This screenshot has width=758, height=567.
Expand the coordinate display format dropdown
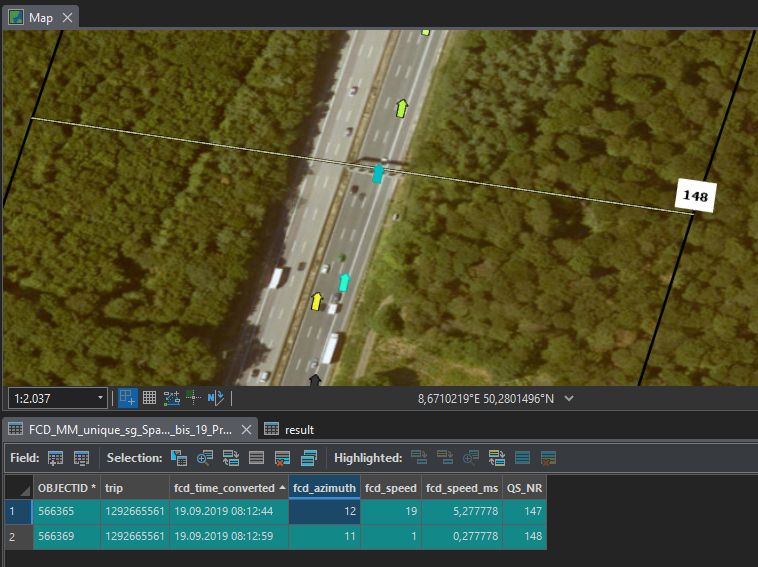click(569, 398)
